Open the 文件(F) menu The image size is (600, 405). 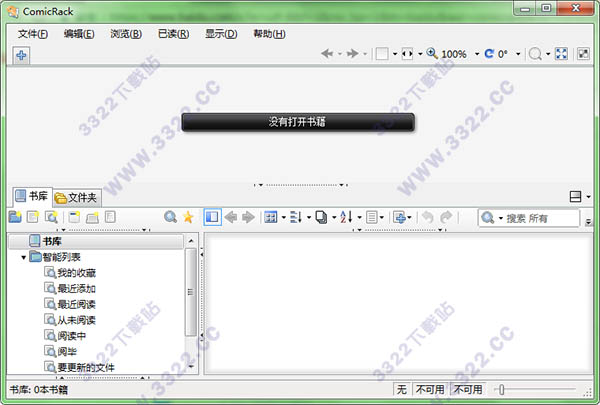[x=33, y=34]
